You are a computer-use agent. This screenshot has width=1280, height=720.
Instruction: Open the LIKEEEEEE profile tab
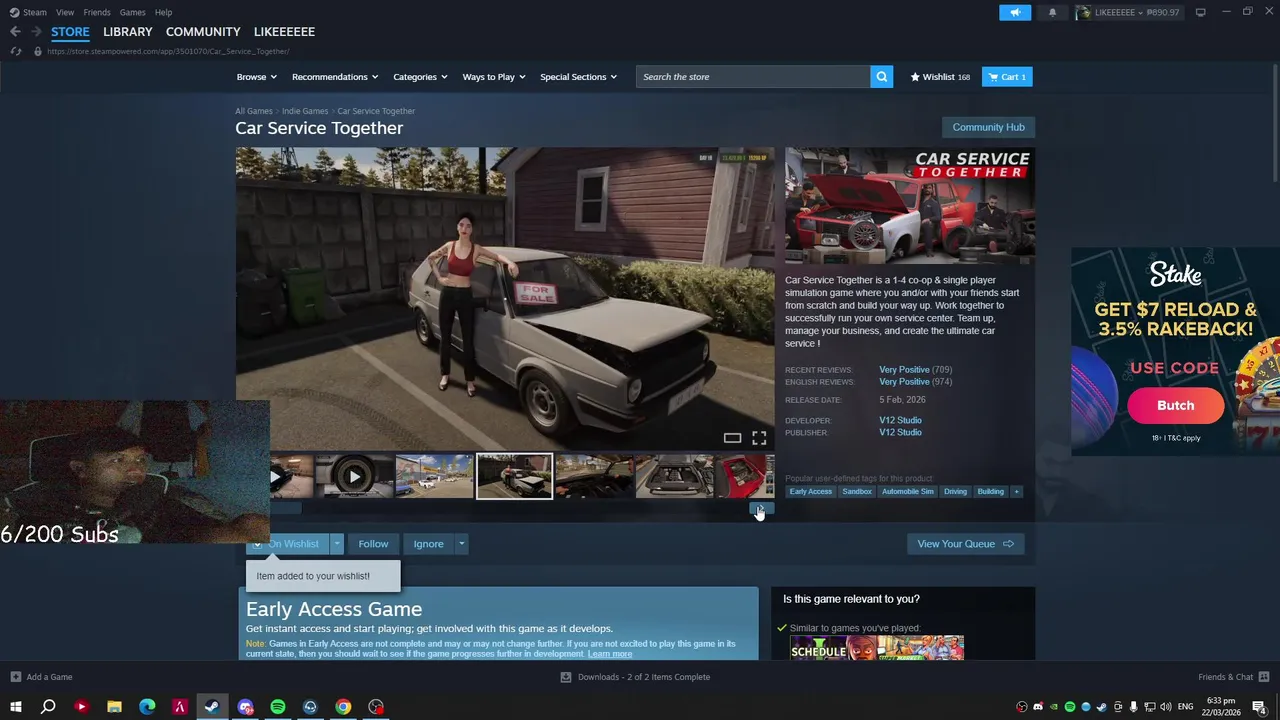284,32
